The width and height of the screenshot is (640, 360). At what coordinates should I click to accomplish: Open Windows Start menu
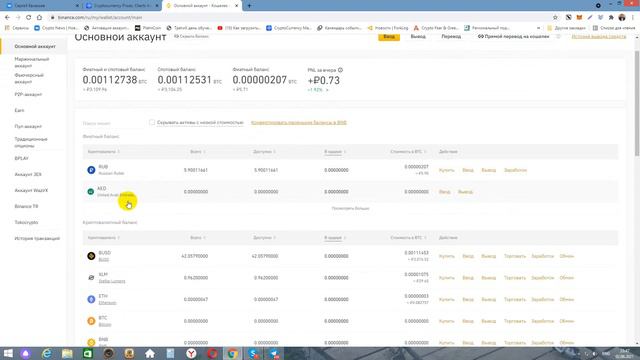point(8,353)
